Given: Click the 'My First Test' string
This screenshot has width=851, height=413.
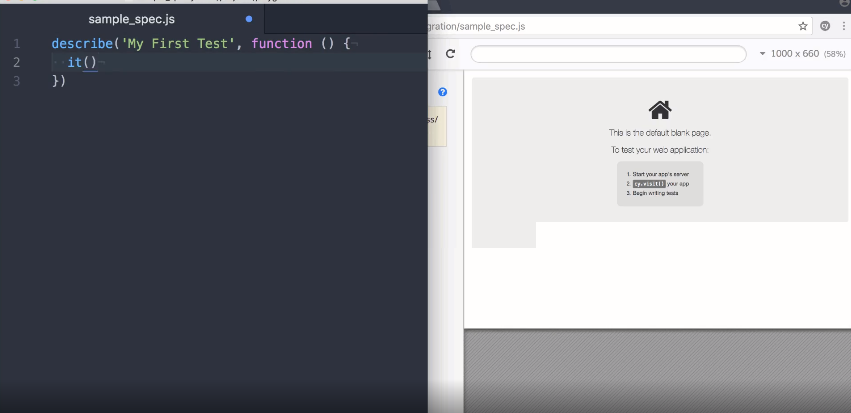Looking at the screenshot, I should 179,44.
